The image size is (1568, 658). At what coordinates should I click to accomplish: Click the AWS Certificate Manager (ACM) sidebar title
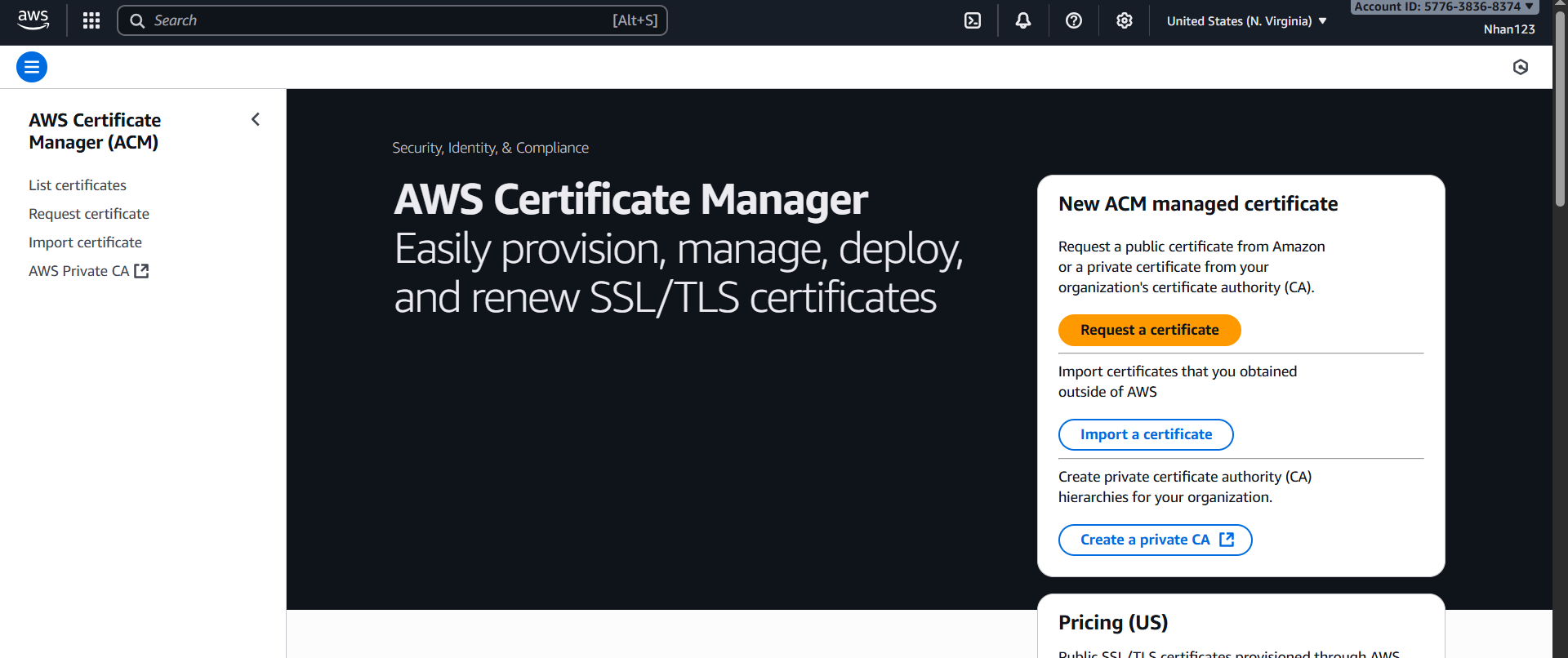pos(95,131)
